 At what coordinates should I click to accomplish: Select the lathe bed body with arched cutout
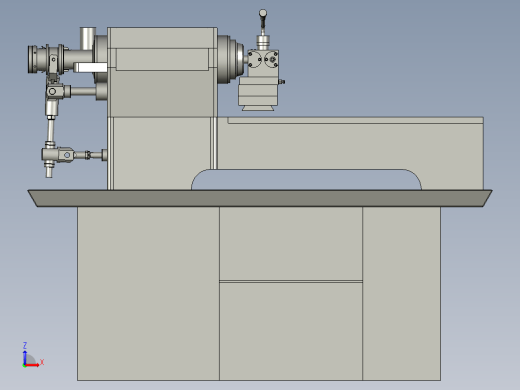click(x=350, y=147)
